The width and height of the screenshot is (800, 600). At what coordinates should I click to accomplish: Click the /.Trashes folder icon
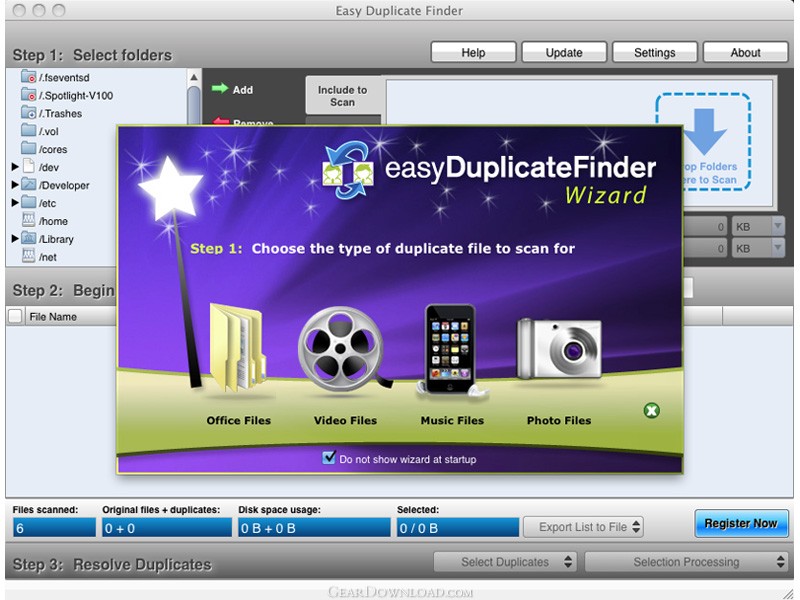click(29, 113)
